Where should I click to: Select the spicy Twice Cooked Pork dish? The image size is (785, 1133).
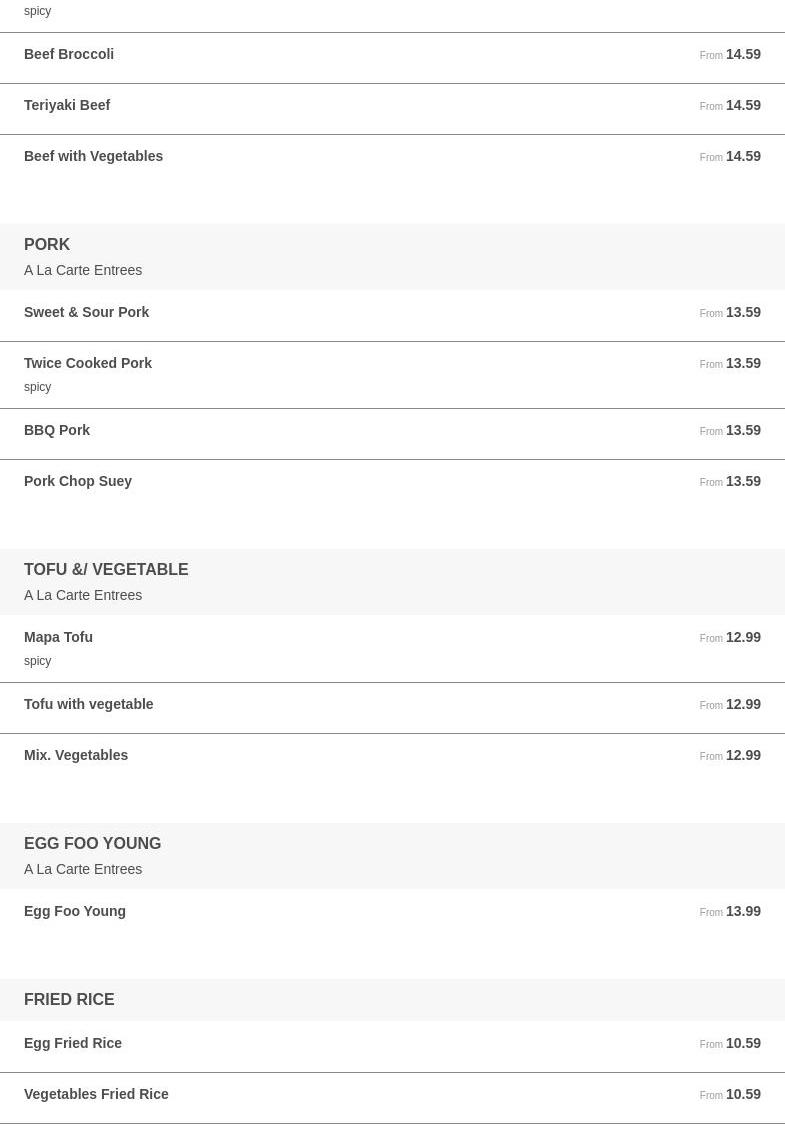pyautogui.click(x=392, y=375)
